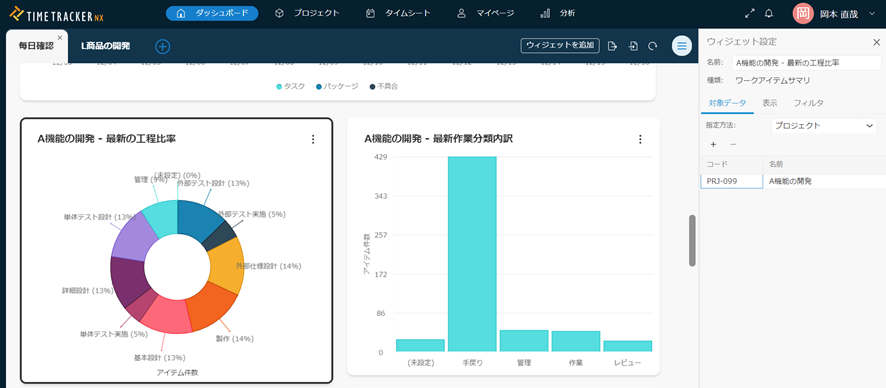Open the 作業分類内訳 widget three-dot menu

tap(640, 139)
